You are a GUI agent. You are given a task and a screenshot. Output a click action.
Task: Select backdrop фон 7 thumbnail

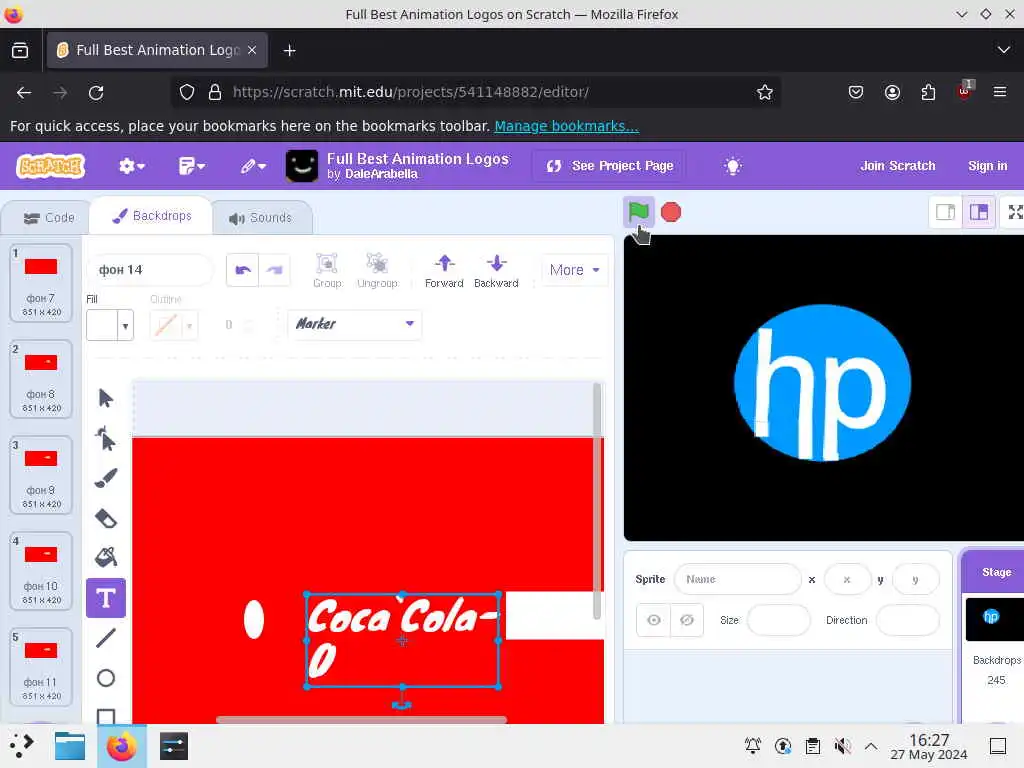tap(40, 283)
